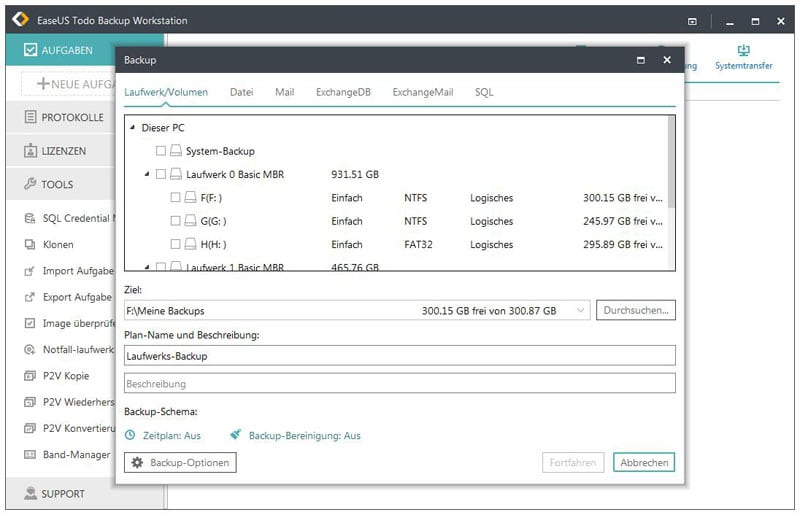Image resolution: width=800 pixels, height=515 pixels.
Task: Click the FAT32 file system text
Action: coord(418,244)
